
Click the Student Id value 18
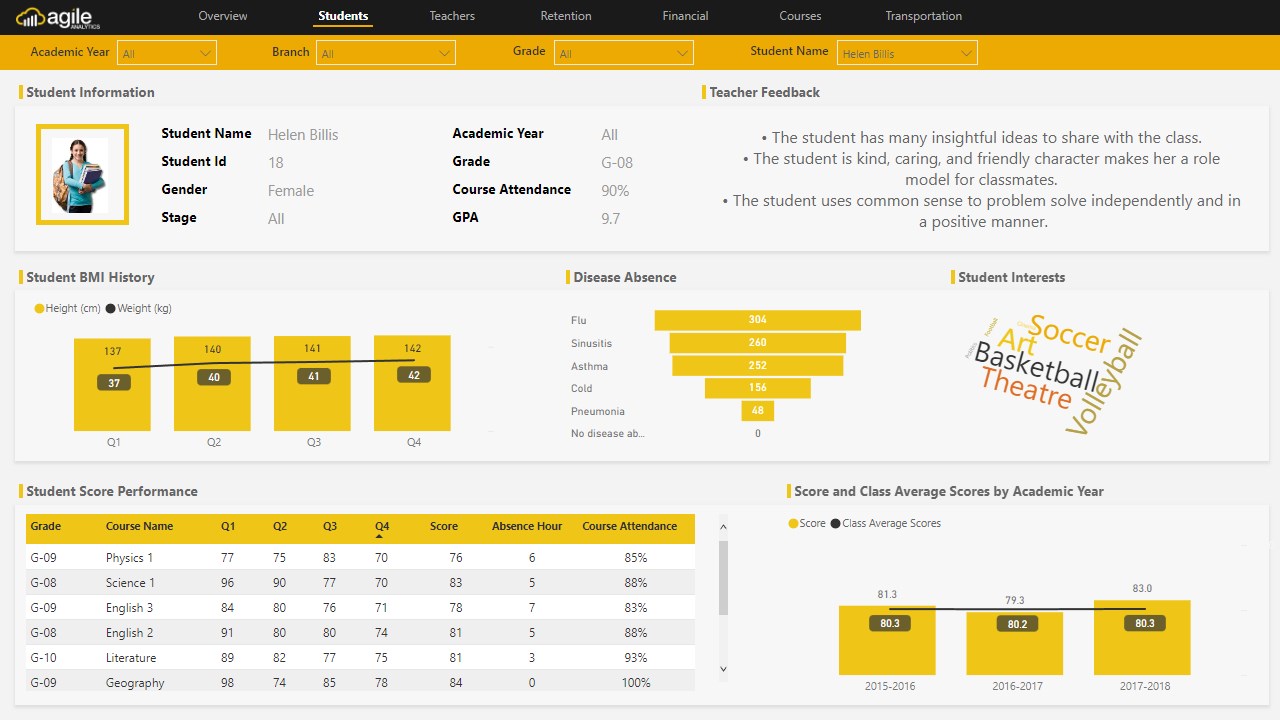click(x=276, y=163)
